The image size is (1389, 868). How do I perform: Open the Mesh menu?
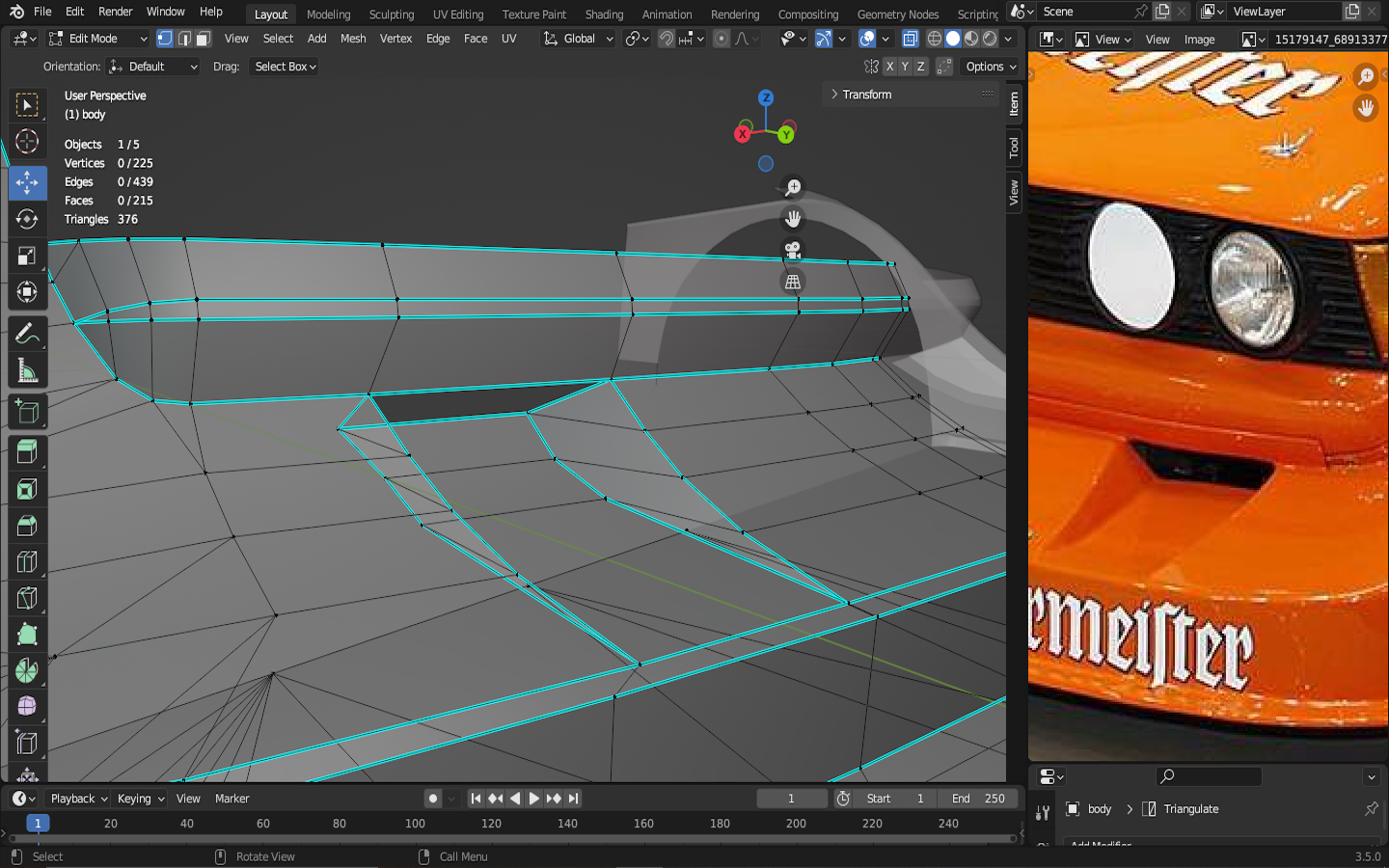[x=353, y=40]
